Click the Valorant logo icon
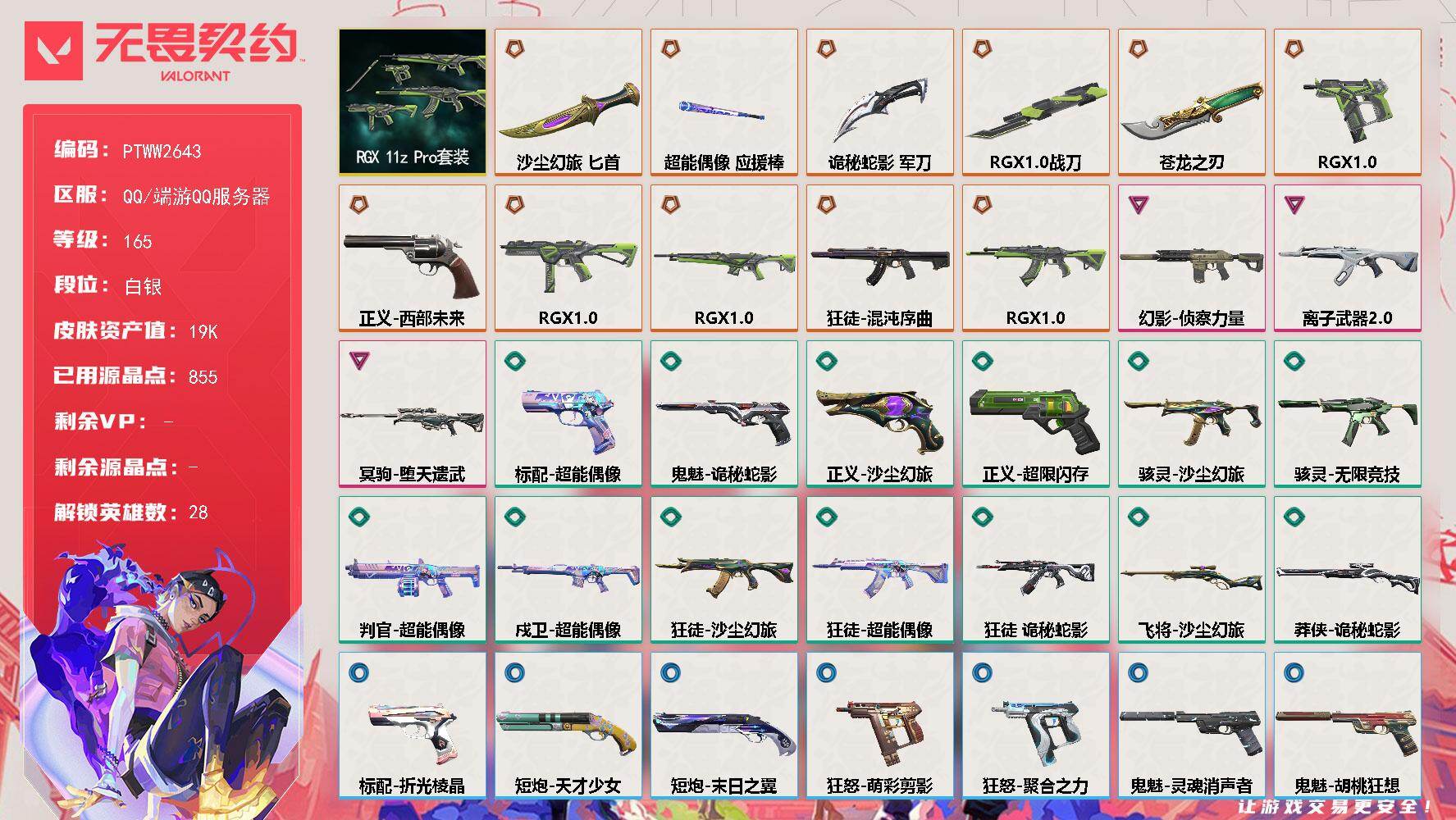This screenshot has height=820, width=1456. click(x=53, y=51)
